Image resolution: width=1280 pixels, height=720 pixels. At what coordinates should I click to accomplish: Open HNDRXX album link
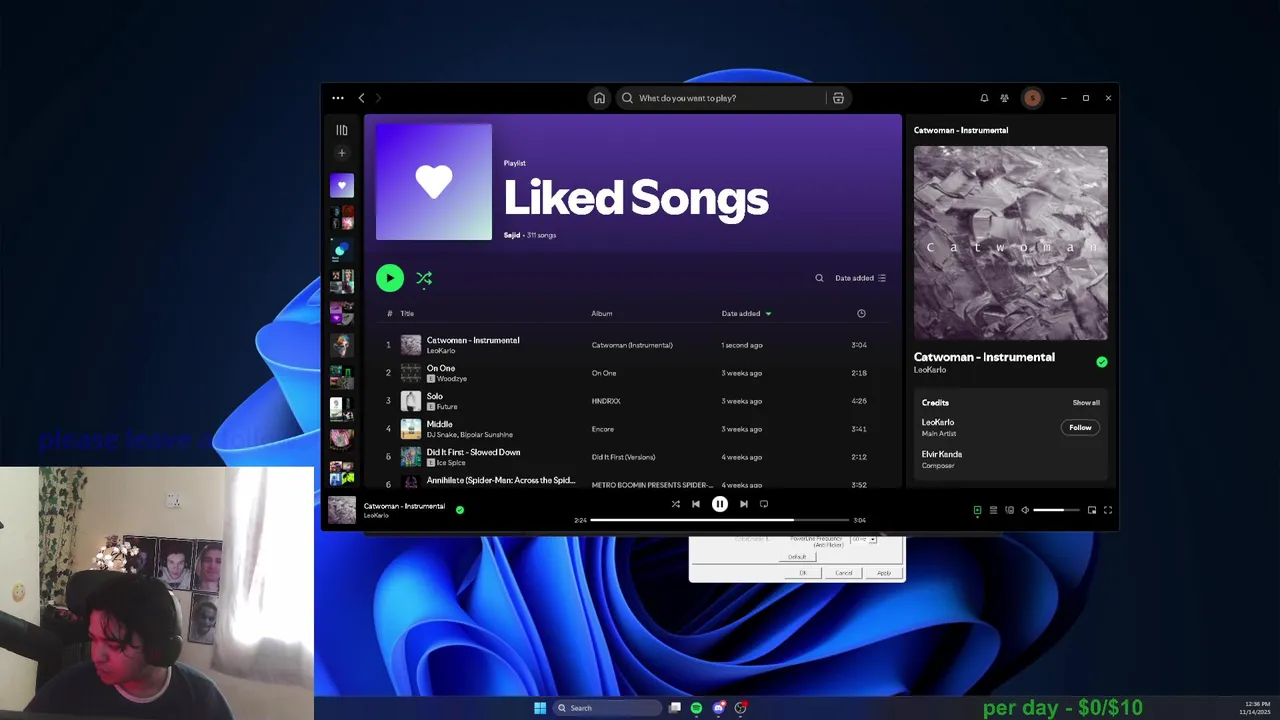pos(606,401)
